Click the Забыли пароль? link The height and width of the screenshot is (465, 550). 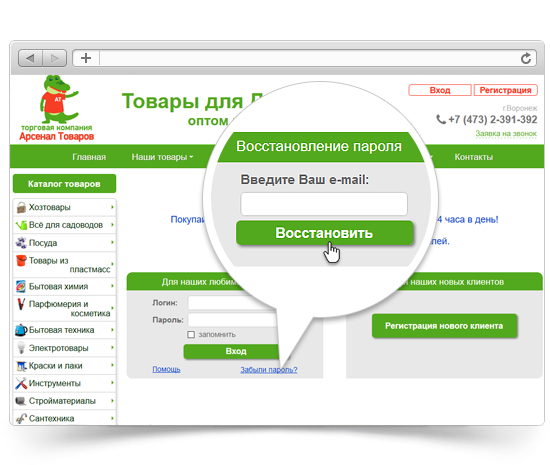[269, 370]
